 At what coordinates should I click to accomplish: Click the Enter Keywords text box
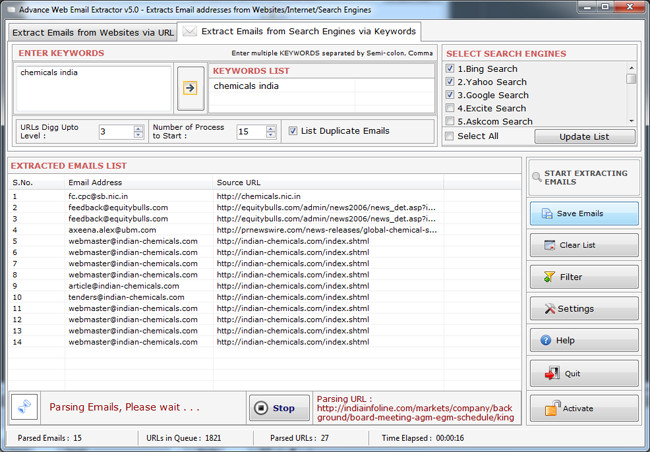[93, 88]
